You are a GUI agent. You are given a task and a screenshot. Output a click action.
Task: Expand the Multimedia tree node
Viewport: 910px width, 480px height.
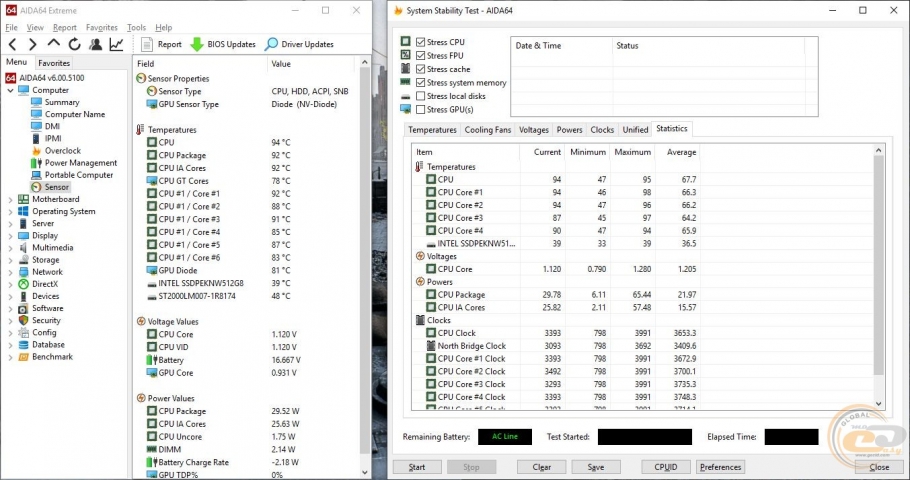(10, 248)
